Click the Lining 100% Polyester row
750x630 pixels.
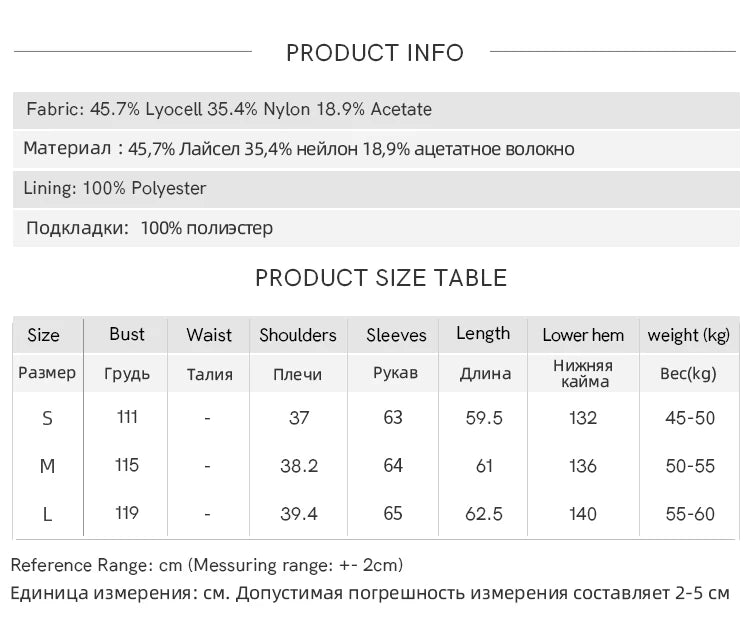click(376, 188)
